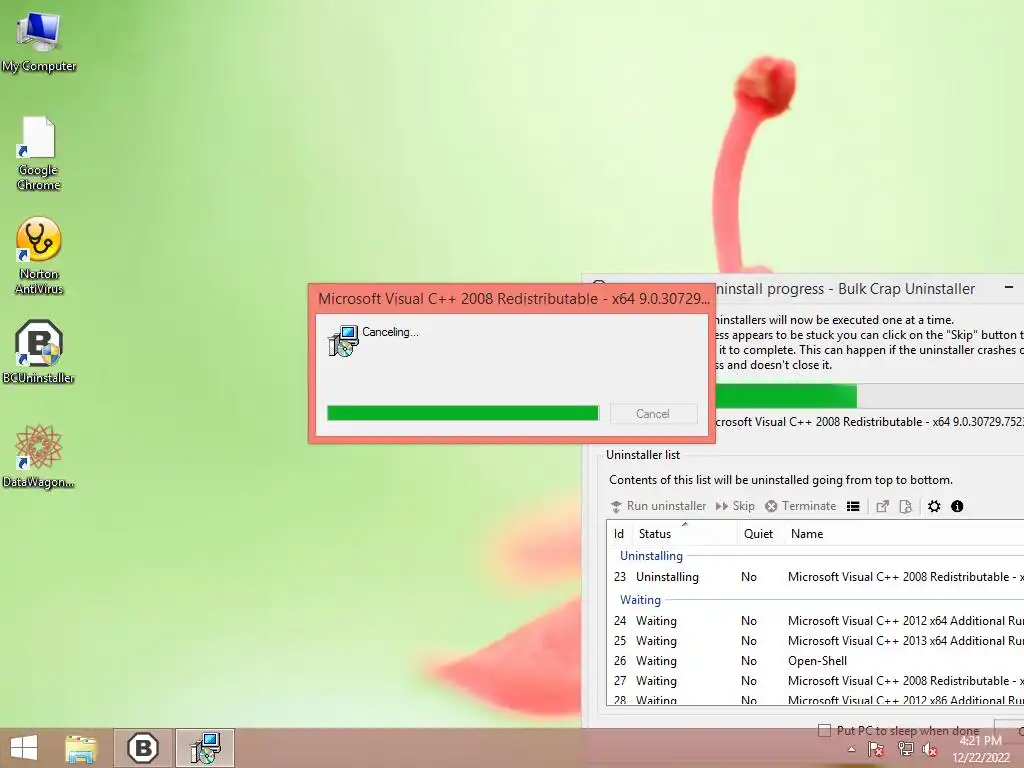Click the list view icon in toolbar
This screenshot has width=1024, height=768.
(x=853, y=506)
